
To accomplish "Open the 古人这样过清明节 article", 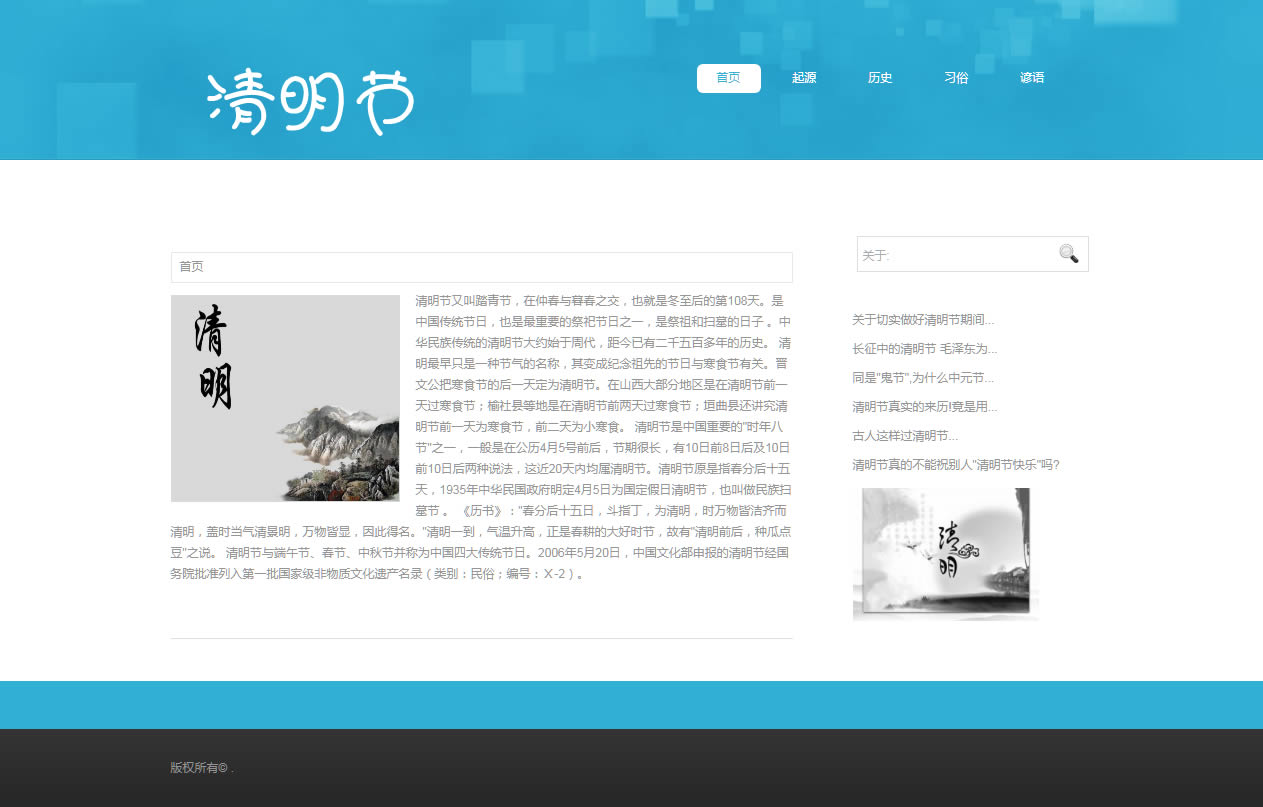I will [x=905, y=436].
